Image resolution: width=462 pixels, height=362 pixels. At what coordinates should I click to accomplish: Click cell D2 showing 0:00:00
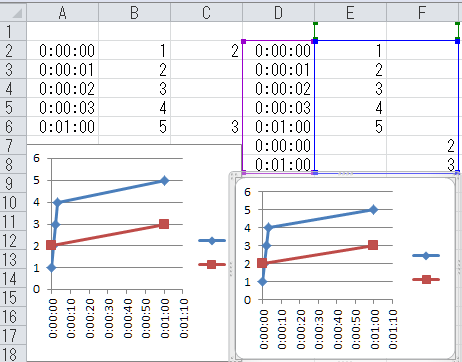(279, 50)
